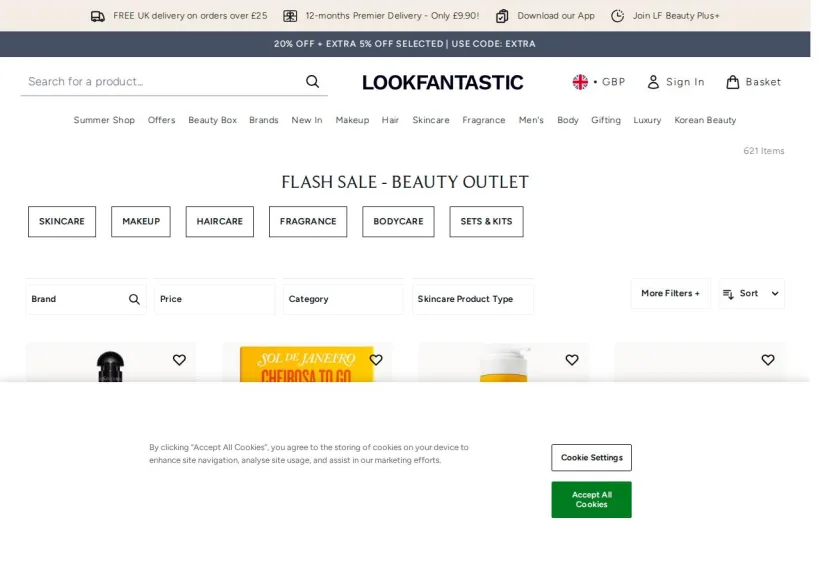Click the delivery truck icon
The height and width of the screenshot is (577, 820).
click(x=98, y=16)
